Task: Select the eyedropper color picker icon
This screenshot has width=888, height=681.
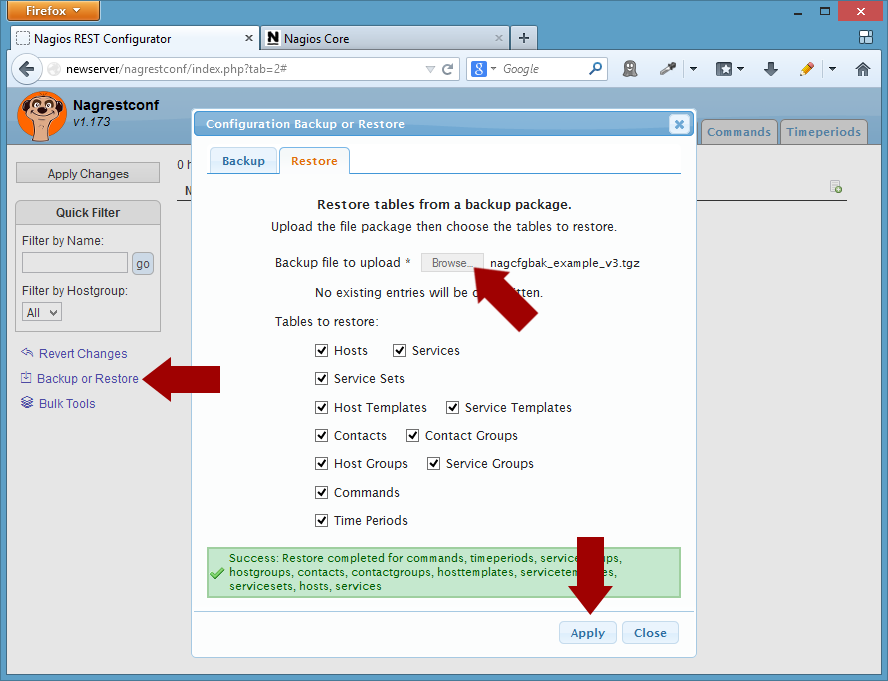Action: (668, 69)
